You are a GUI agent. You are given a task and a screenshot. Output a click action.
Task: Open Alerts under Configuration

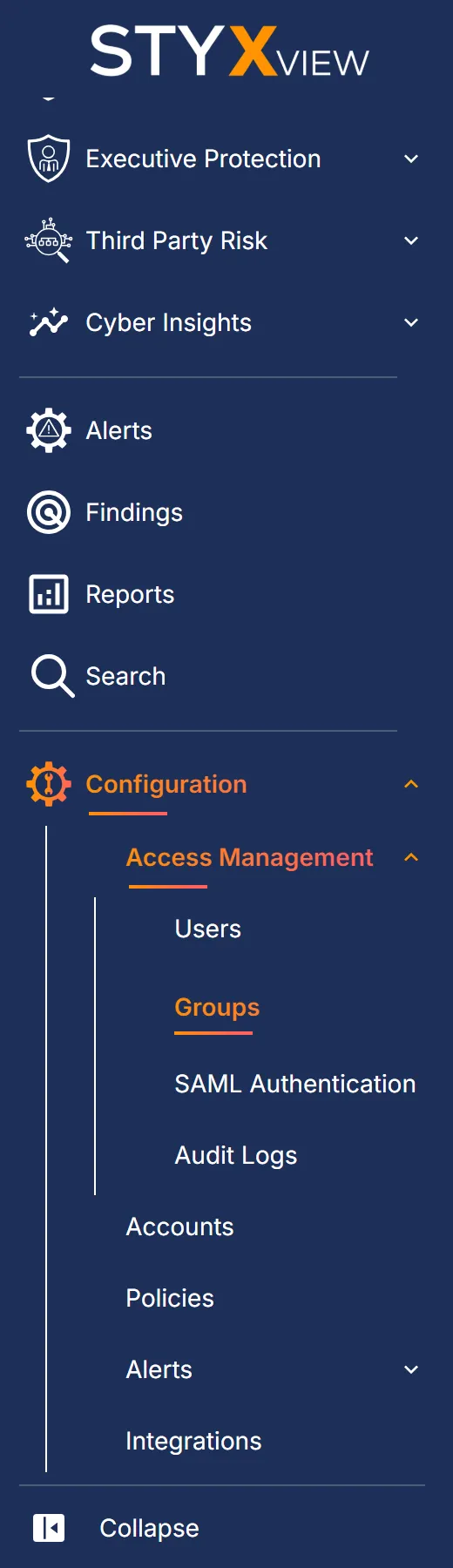pos(159,1369)
